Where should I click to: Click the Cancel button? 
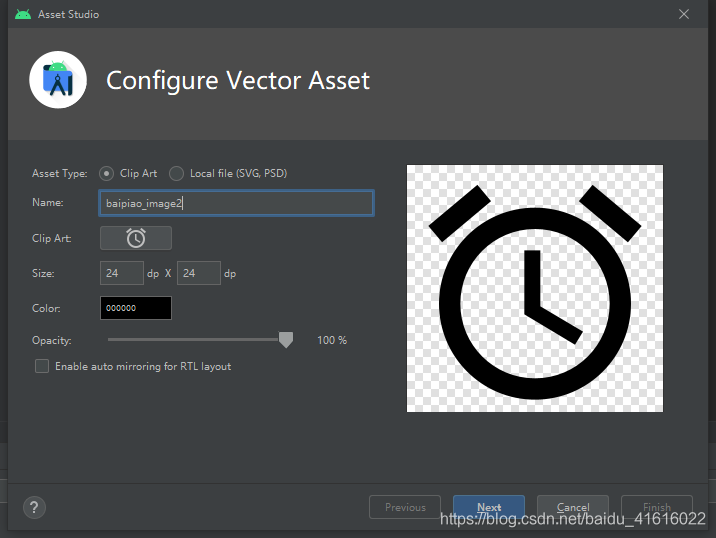[x=573, y=507]
